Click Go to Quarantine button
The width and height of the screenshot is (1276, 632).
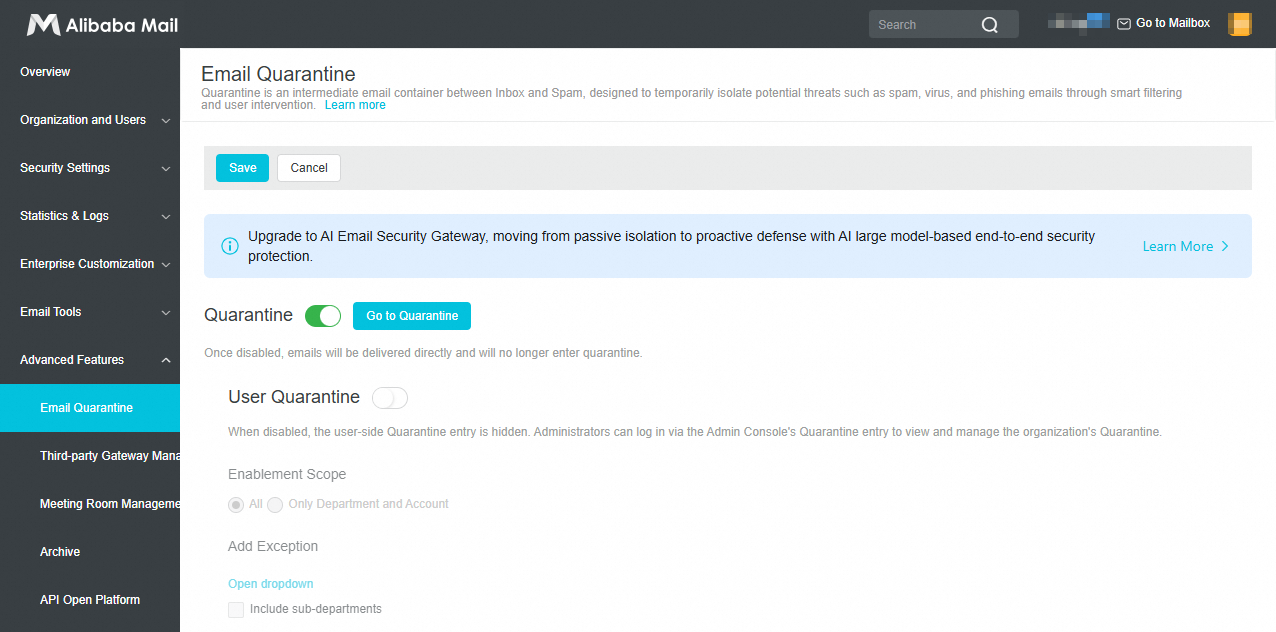click(412, 316)
